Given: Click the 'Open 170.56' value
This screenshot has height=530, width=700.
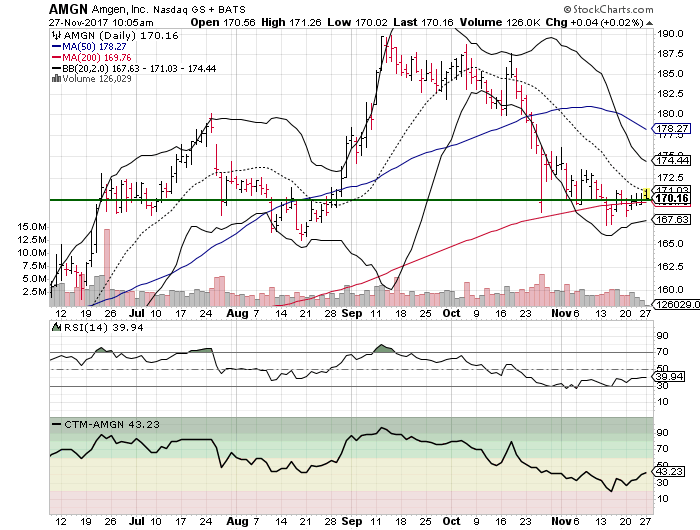Looking at the screenshot, I should coord(223,22).
